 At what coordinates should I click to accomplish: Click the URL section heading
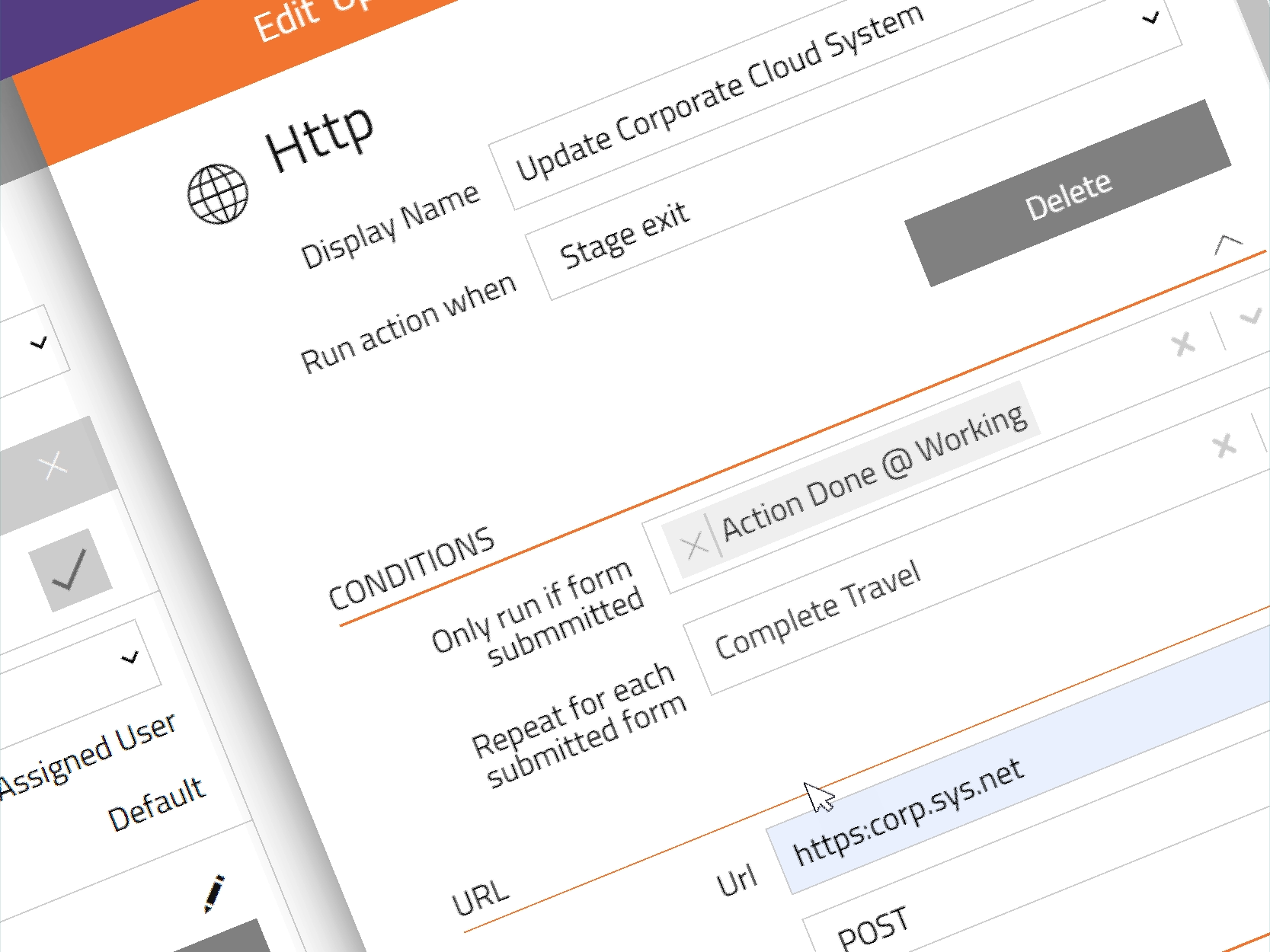tap(480, 898)
